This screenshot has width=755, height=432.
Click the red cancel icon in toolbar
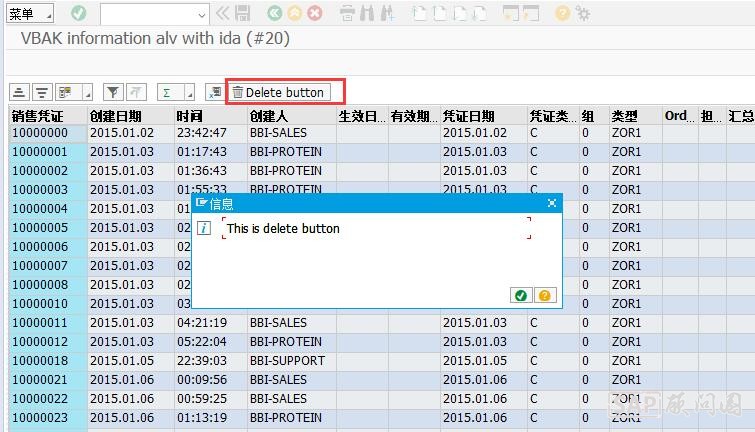(x=315, y=13)
